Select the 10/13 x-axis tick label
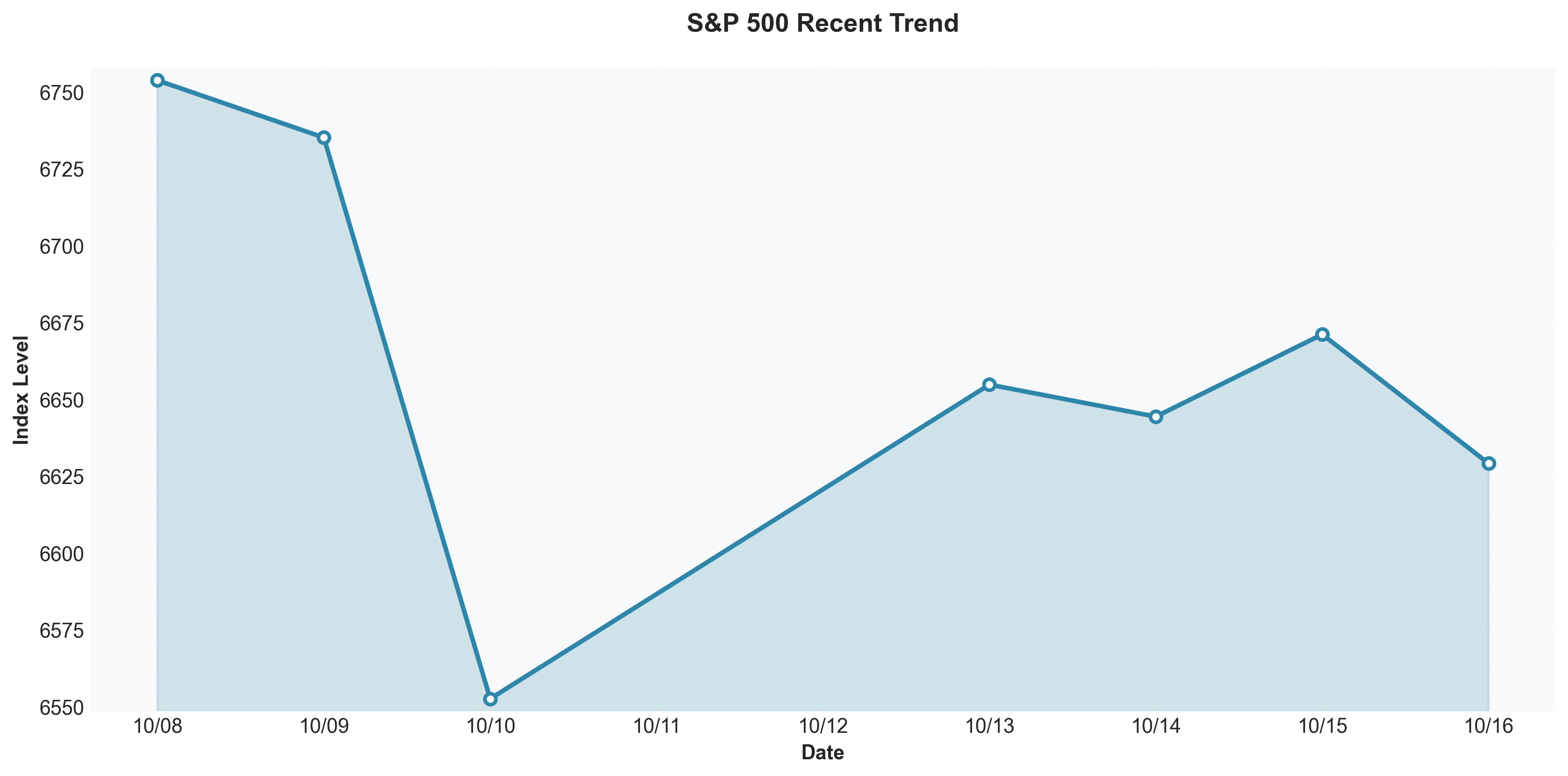1568x776 pixels. coord(990,726)
